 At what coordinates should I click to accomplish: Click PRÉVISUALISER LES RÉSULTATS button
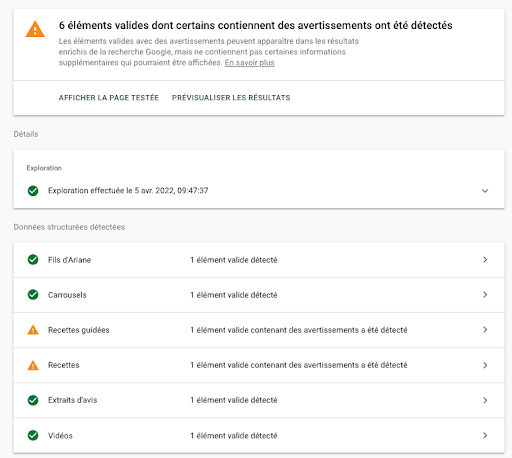pyautogui.click(x=231, y=98)
